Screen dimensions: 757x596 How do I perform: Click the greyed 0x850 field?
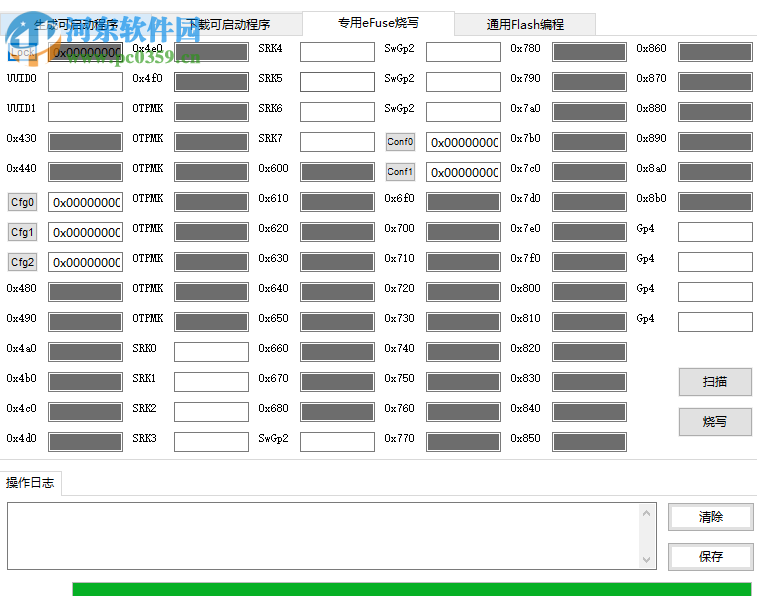[589, 442]
